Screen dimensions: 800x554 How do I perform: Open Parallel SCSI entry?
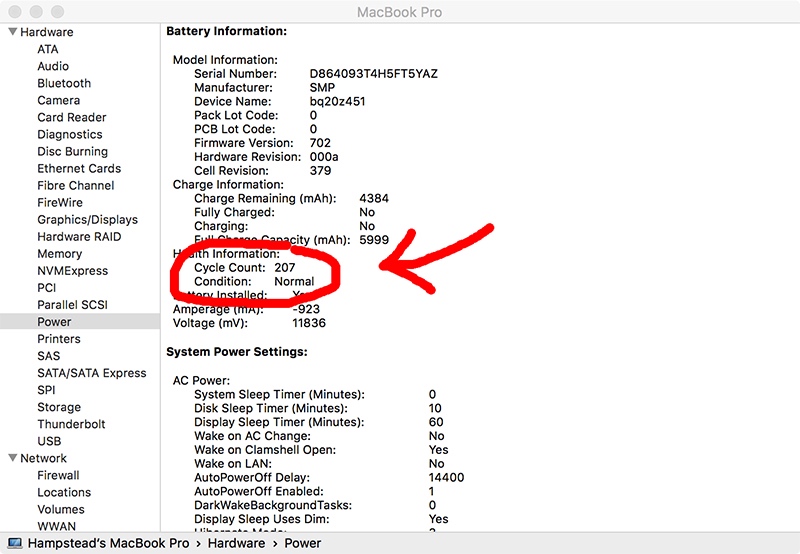(x=72, y=305)
